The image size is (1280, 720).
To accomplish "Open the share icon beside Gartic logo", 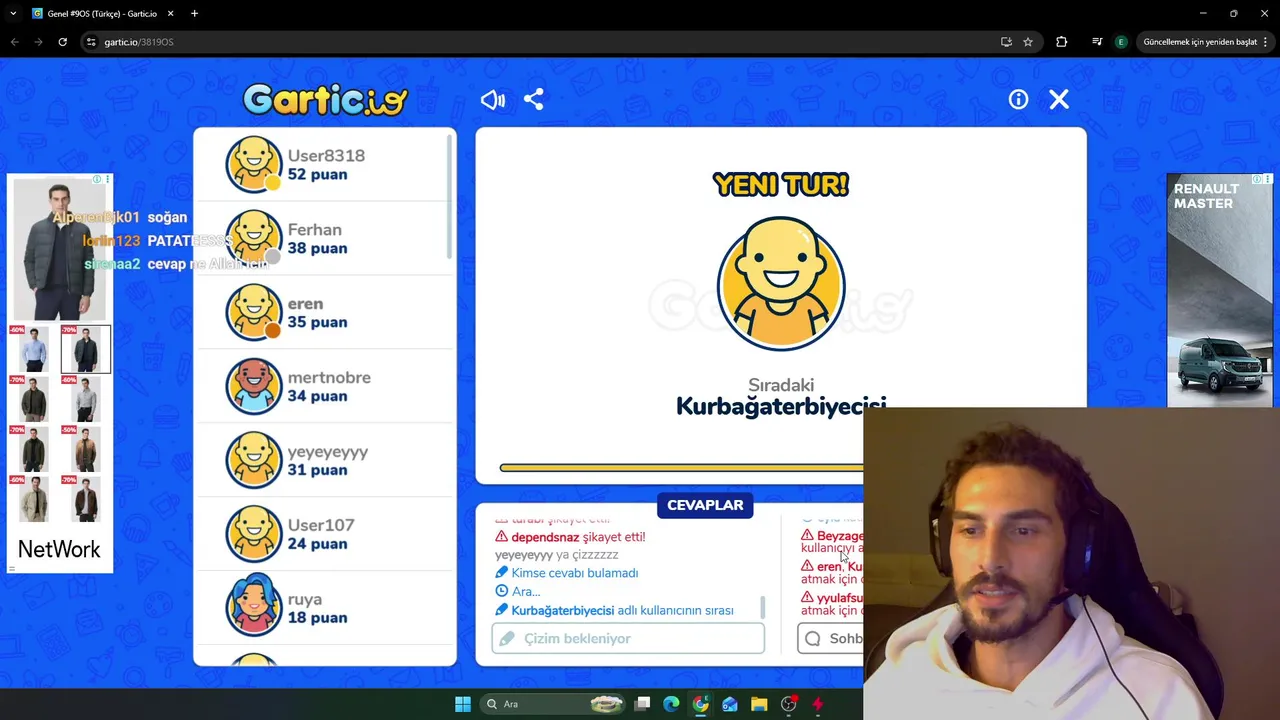I will pos(534,99).
